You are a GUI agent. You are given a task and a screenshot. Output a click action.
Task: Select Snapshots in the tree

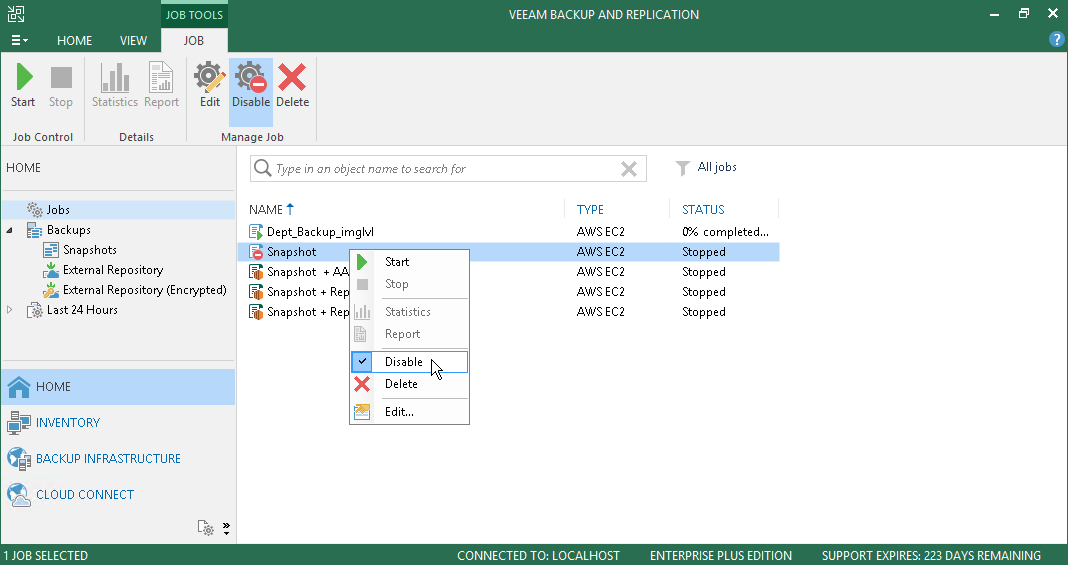[x=89, y=250]
